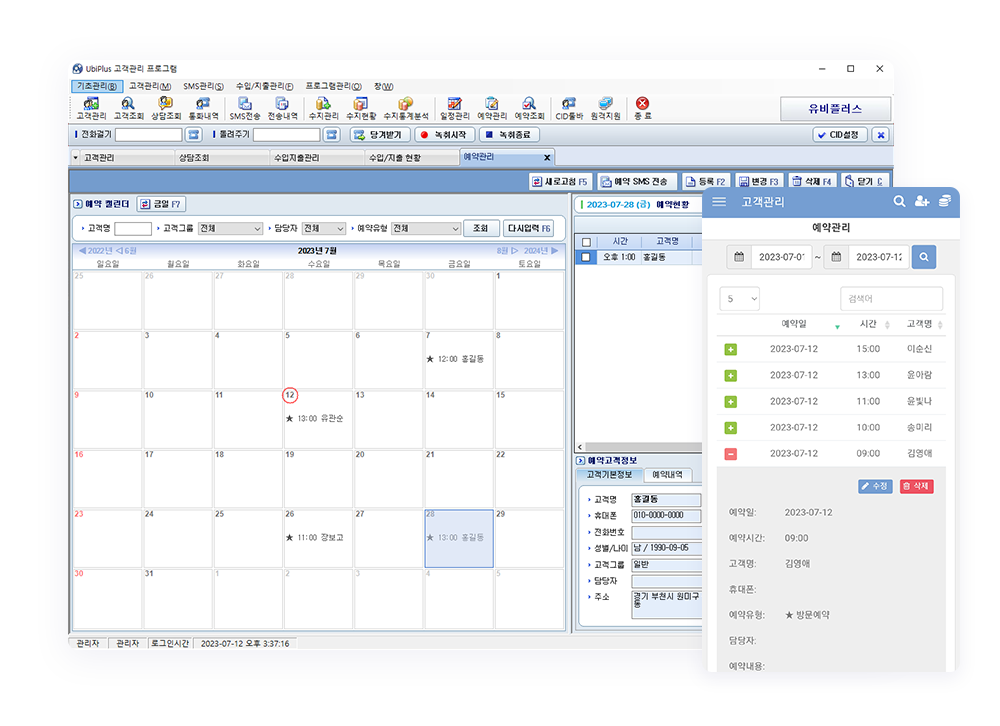The image size is (1000, 726).
Task: Open 수지통계분석 statistics icon
Action: [405, 108]
